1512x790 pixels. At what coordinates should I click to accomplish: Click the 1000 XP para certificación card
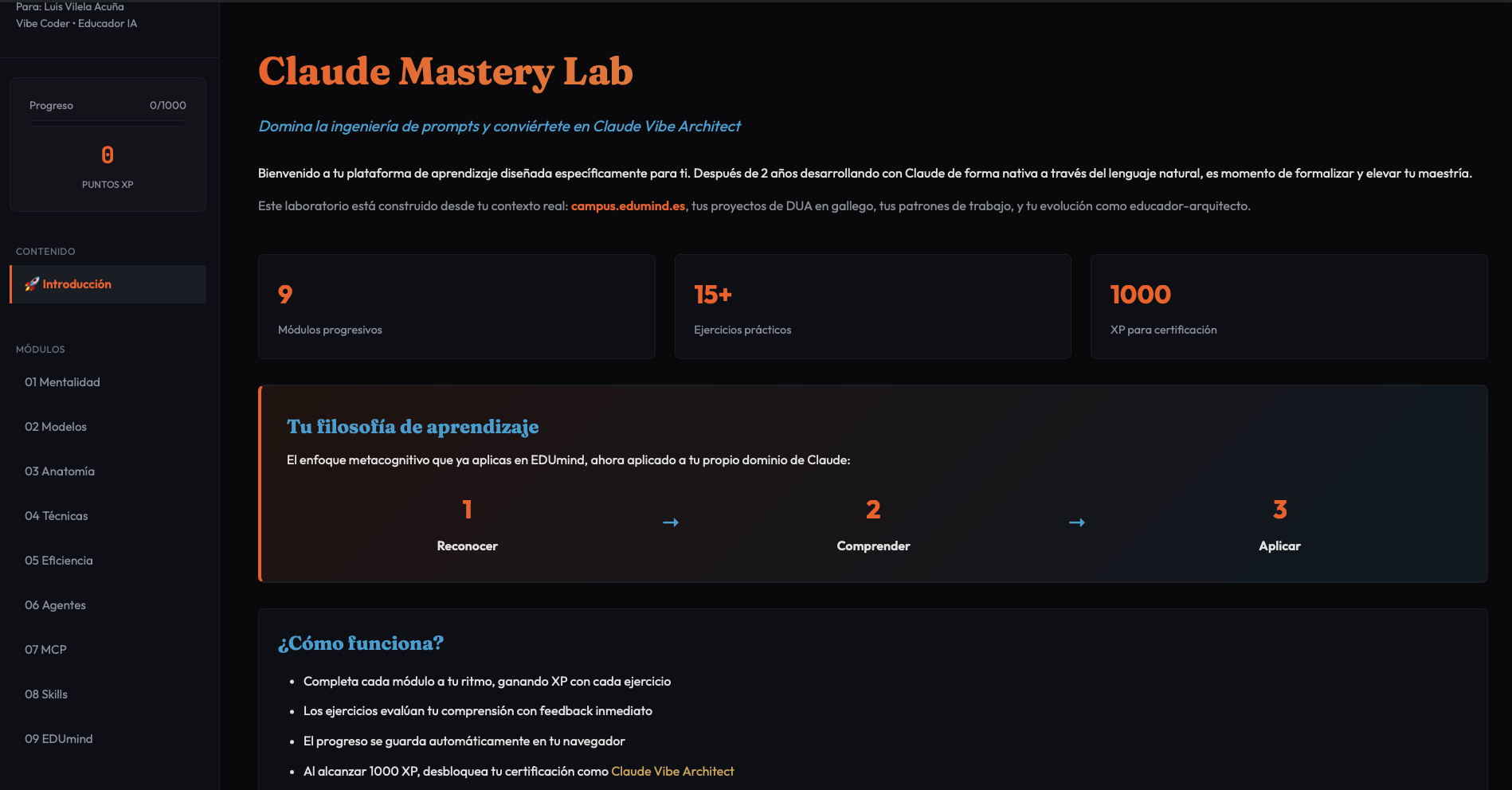click(1288, 307)
